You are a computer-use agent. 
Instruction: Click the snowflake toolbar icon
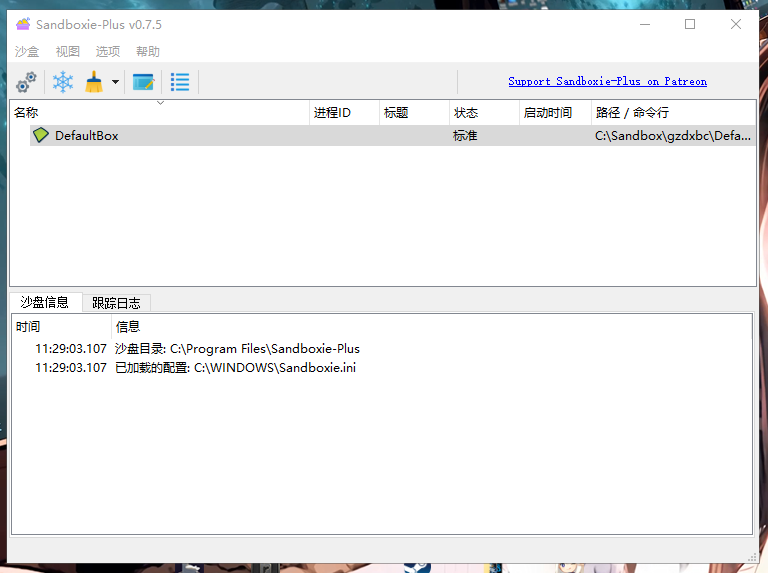tap(63, 82)
